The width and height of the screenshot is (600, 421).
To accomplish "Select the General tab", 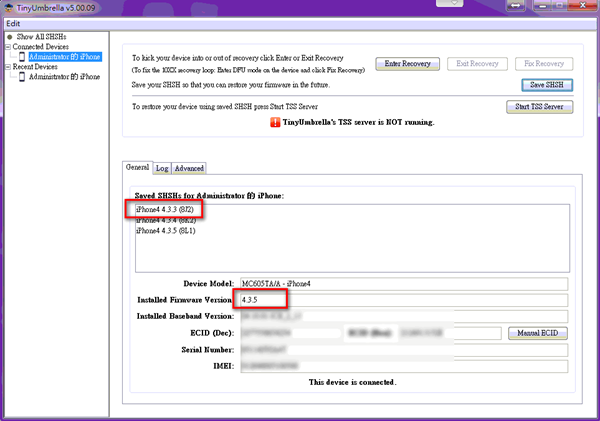I will tap(137, 168).
